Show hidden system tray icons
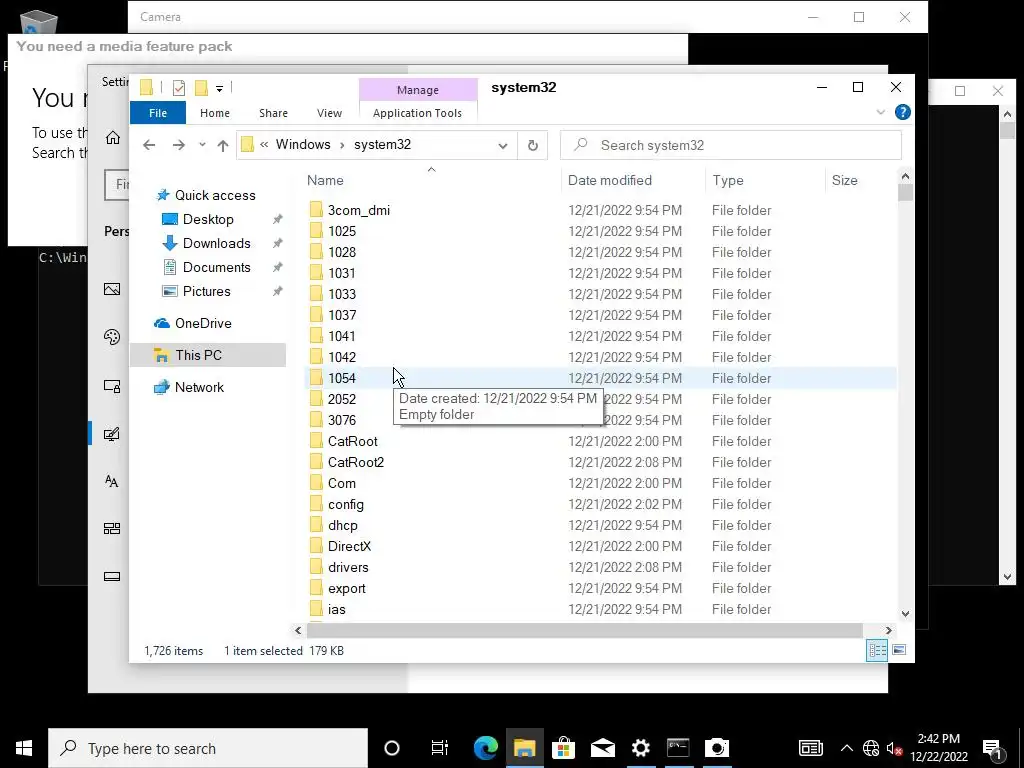This screenshot has height=768, width=1024. click(x=846, y=748)
